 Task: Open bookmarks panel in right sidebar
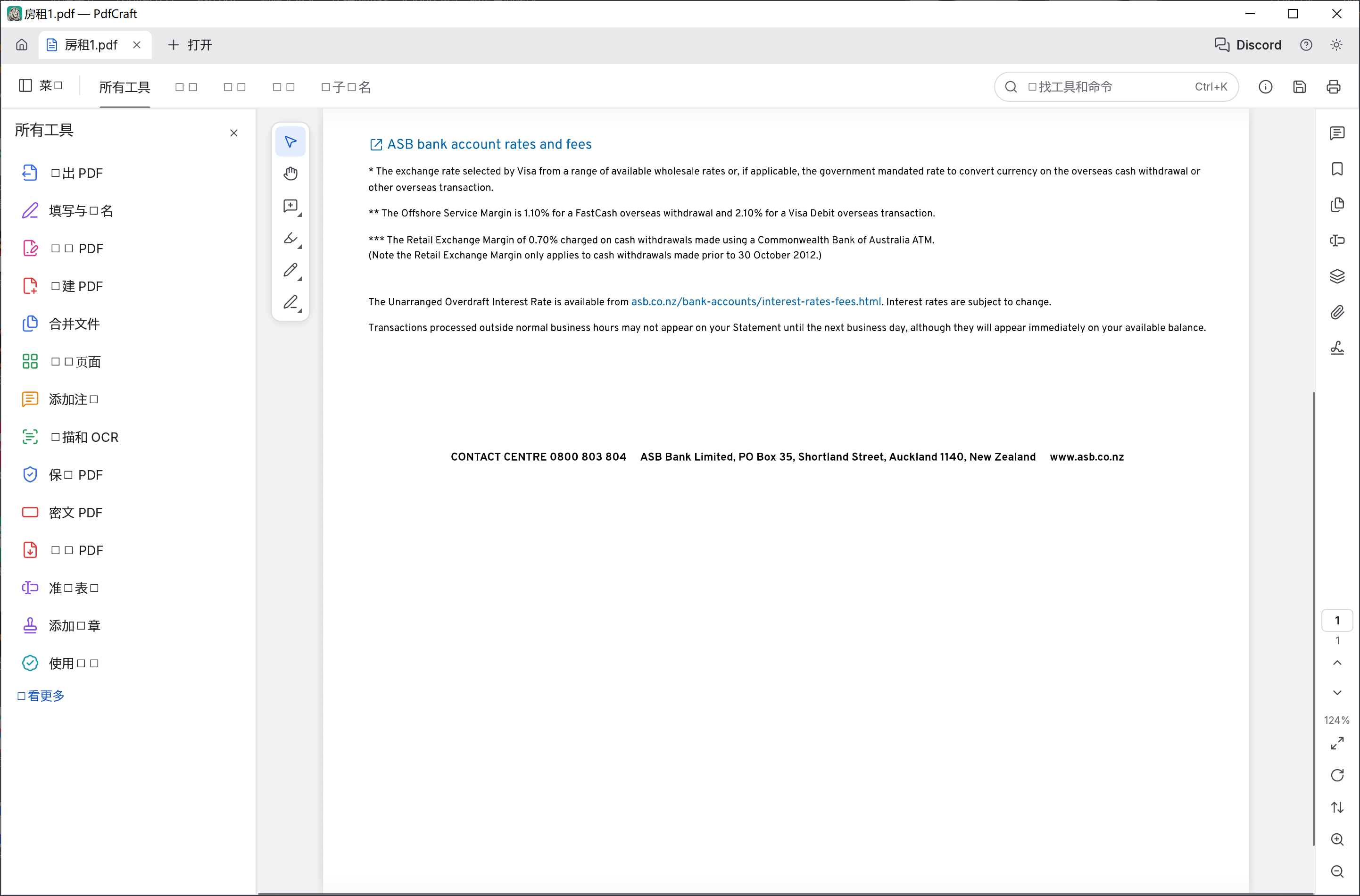[x=1336, y=169]
